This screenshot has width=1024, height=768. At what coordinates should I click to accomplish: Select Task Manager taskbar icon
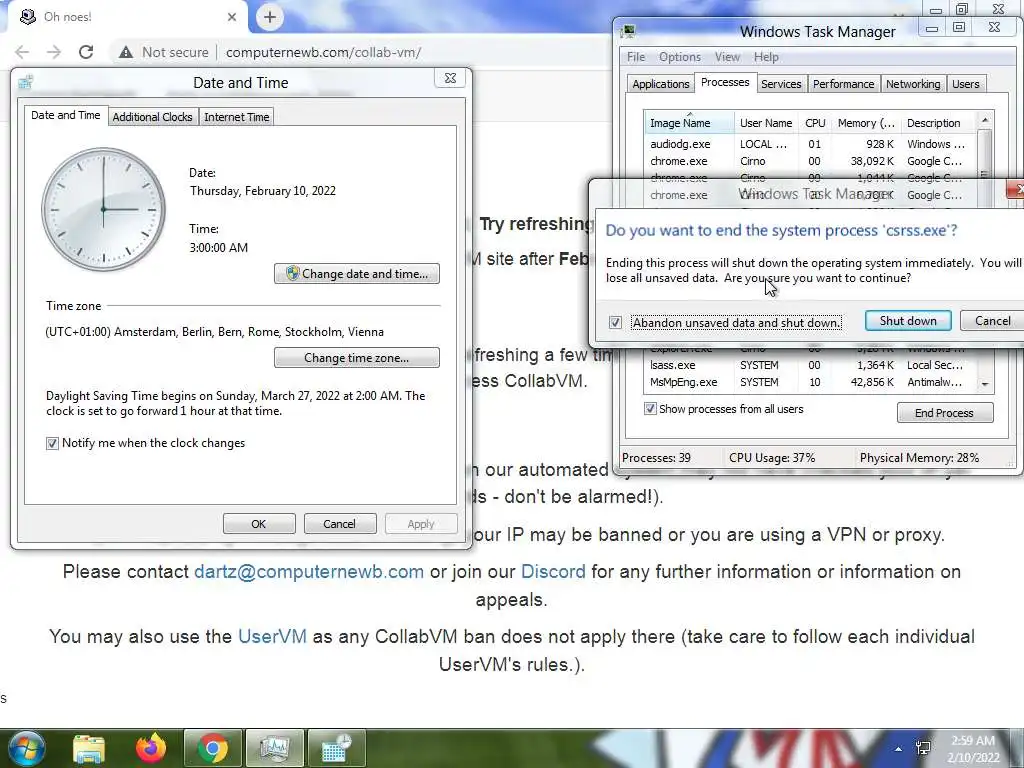click(275, 748)
